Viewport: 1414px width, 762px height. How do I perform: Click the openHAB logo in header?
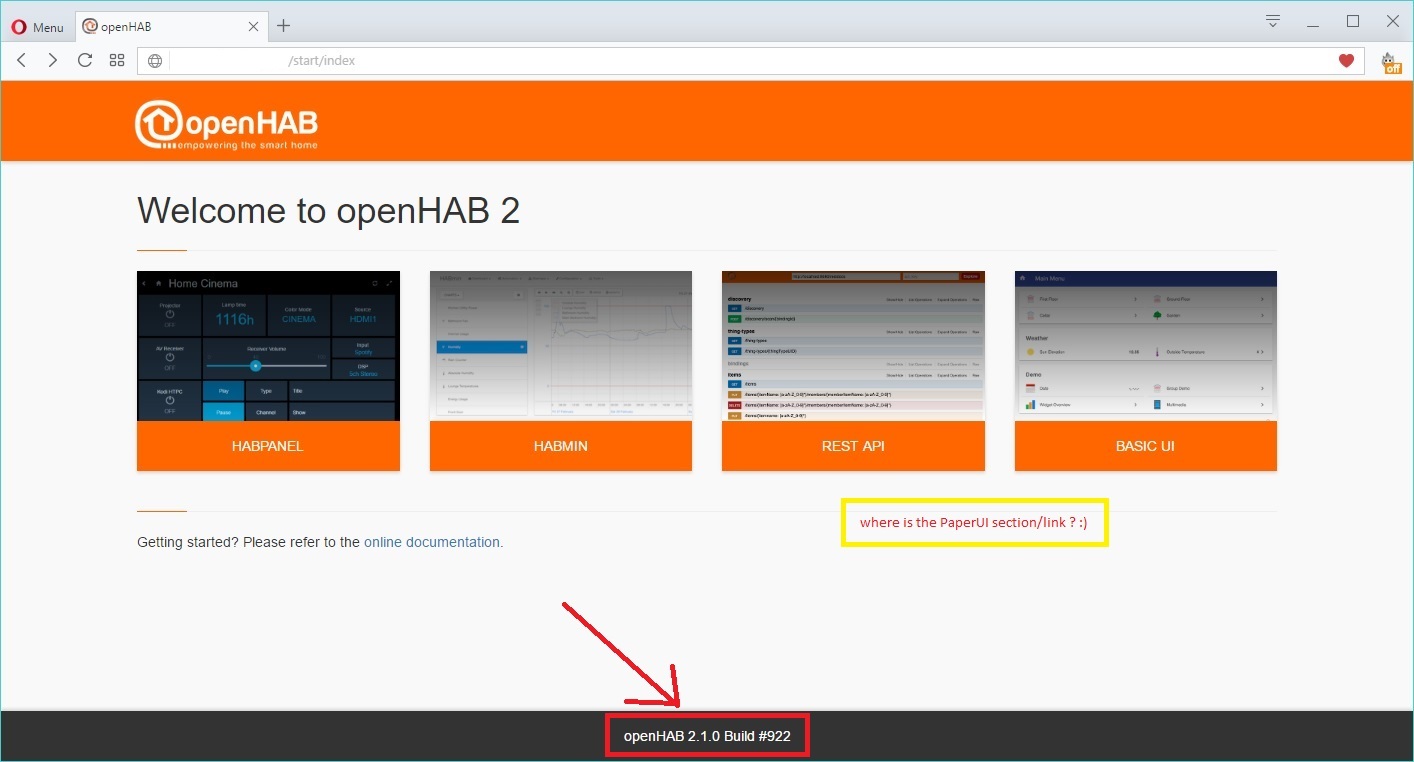pyautogui.click(x=227, y=124)
